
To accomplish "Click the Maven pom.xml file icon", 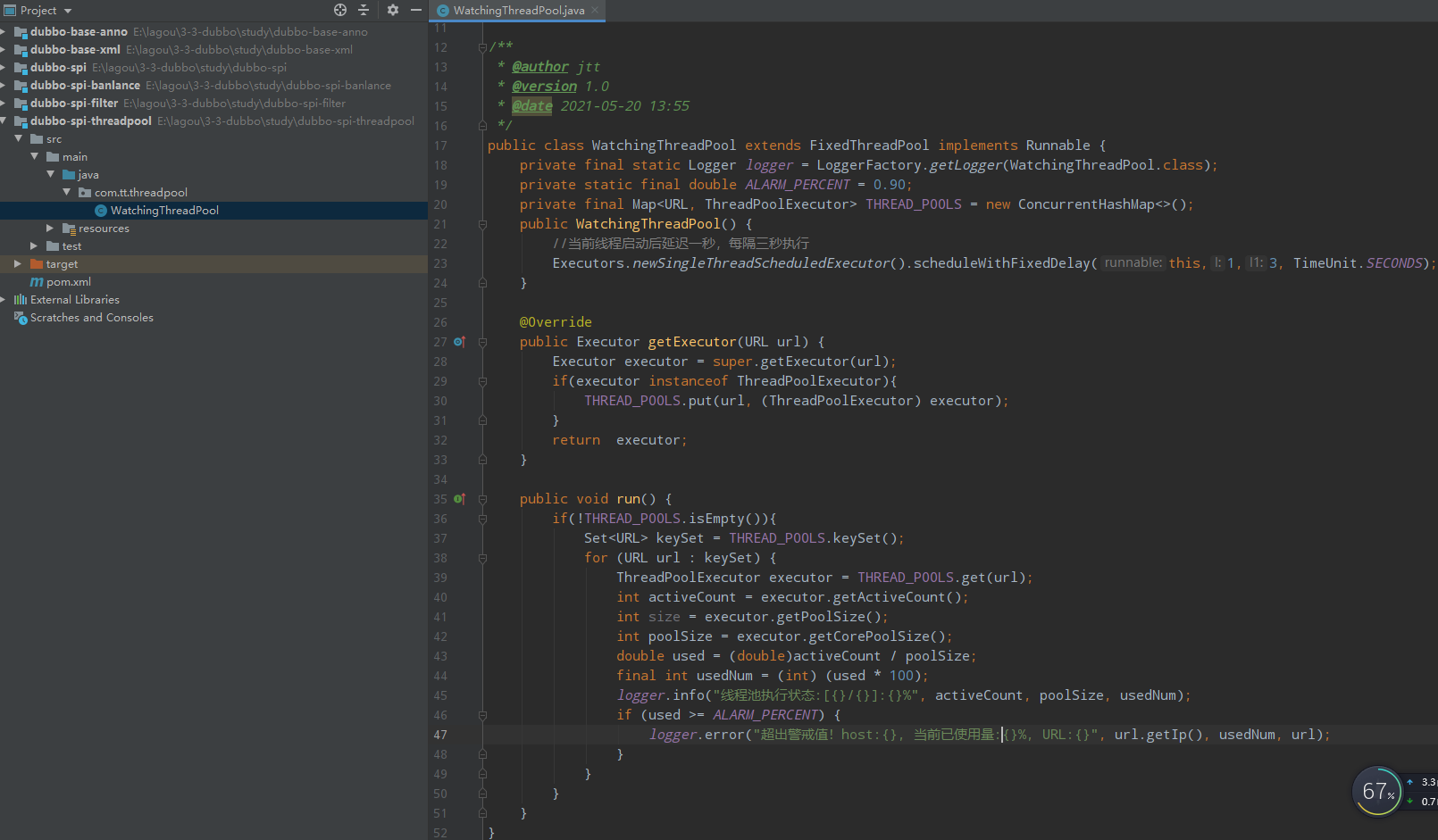I will [37, 282].
